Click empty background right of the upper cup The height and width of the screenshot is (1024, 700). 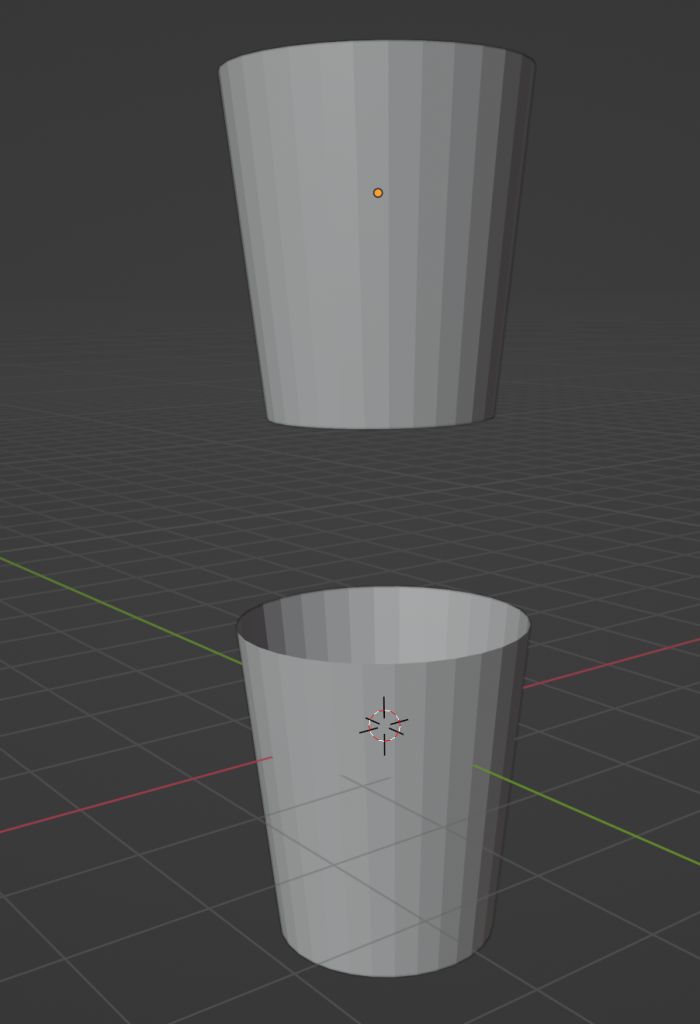[620, 200]
